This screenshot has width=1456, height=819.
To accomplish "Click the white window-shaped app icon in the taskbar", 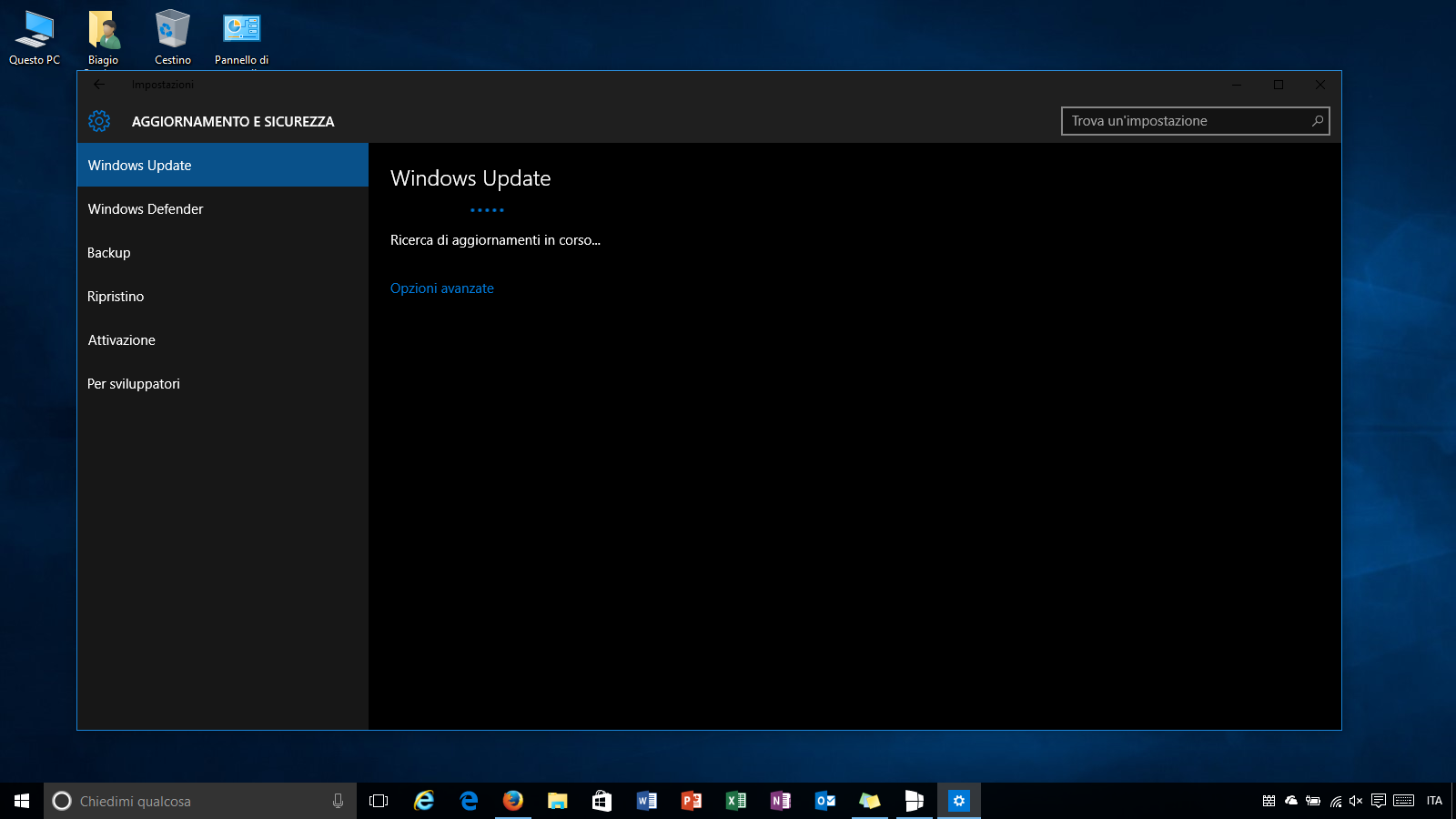I will point(915,801).
